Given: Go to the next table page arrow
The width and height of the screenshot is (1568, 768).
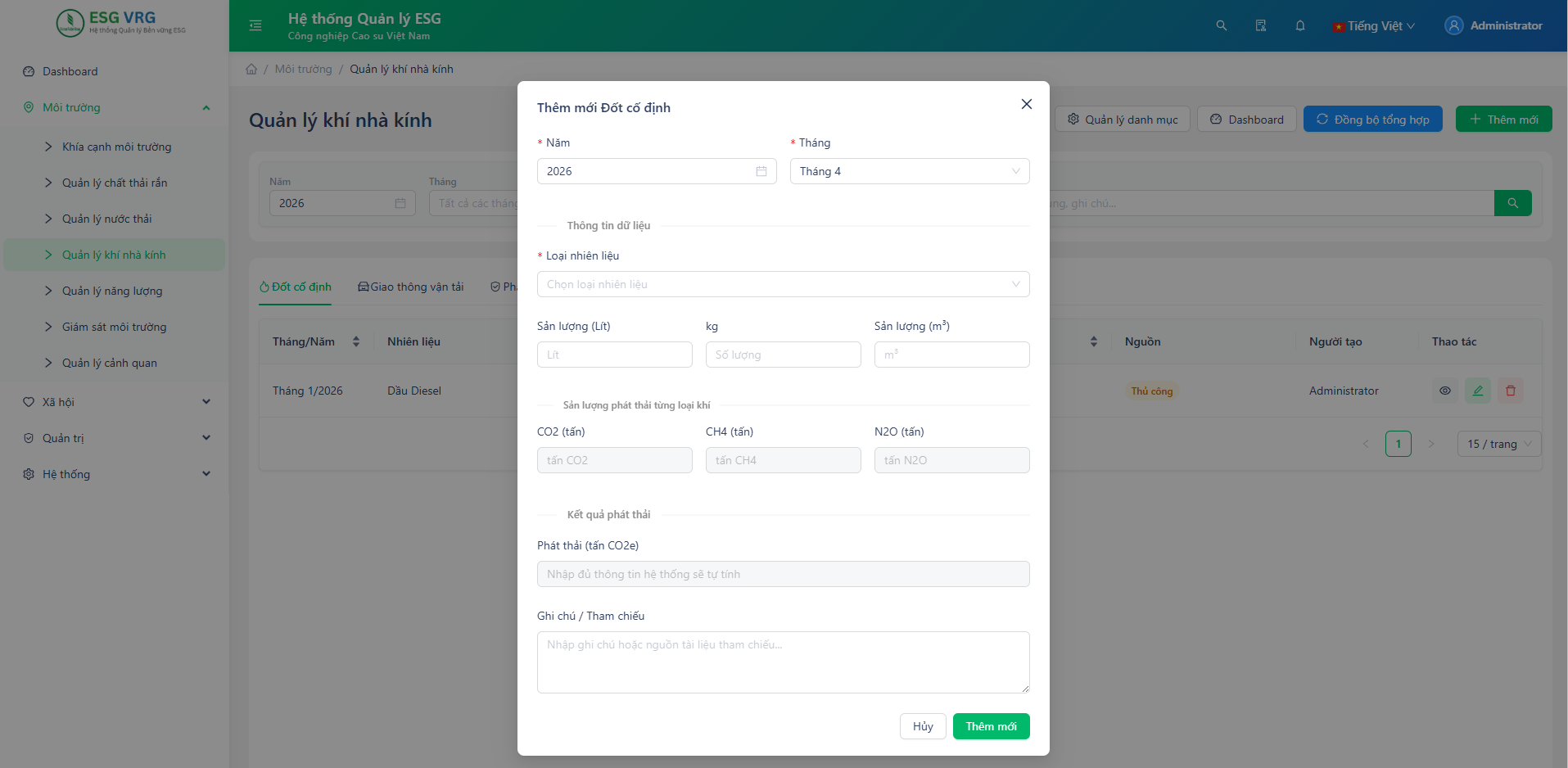Looking at the screenshot, I should pyautogui.click(x=1431, y=444).
